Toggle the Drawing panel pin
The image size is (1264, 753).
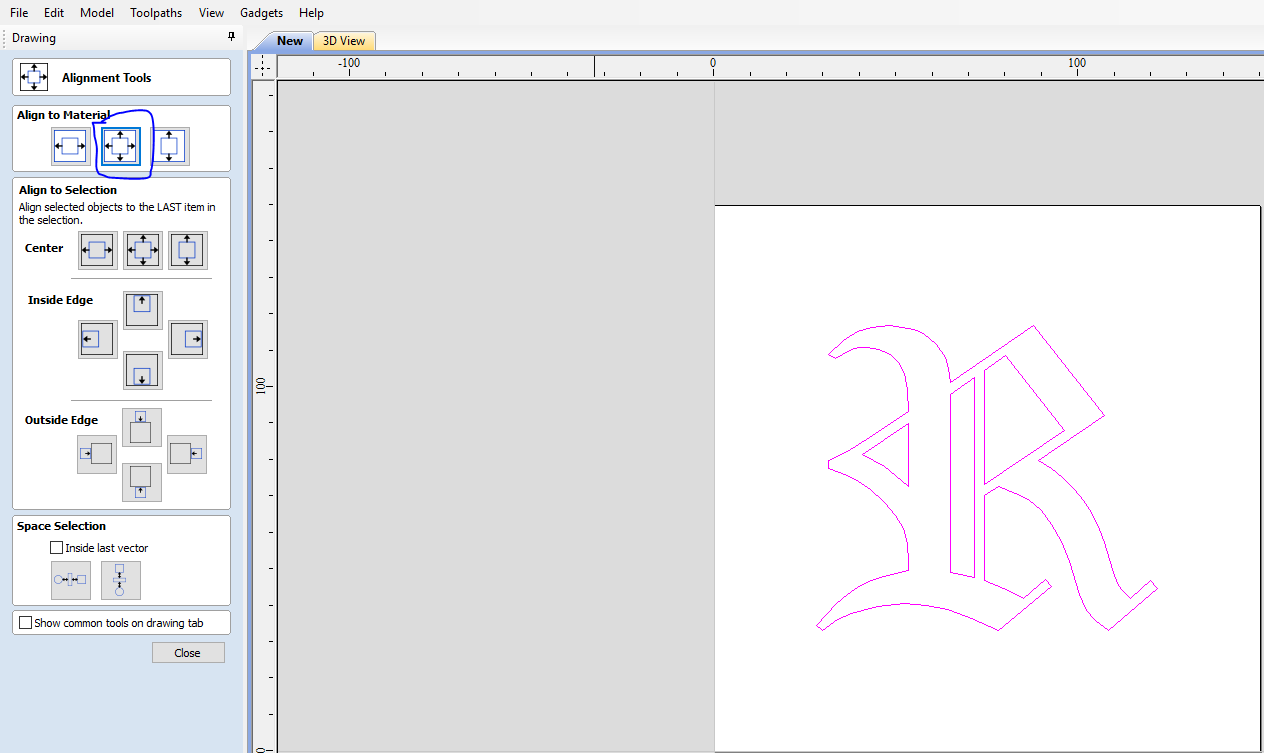[x=231, y=36]
